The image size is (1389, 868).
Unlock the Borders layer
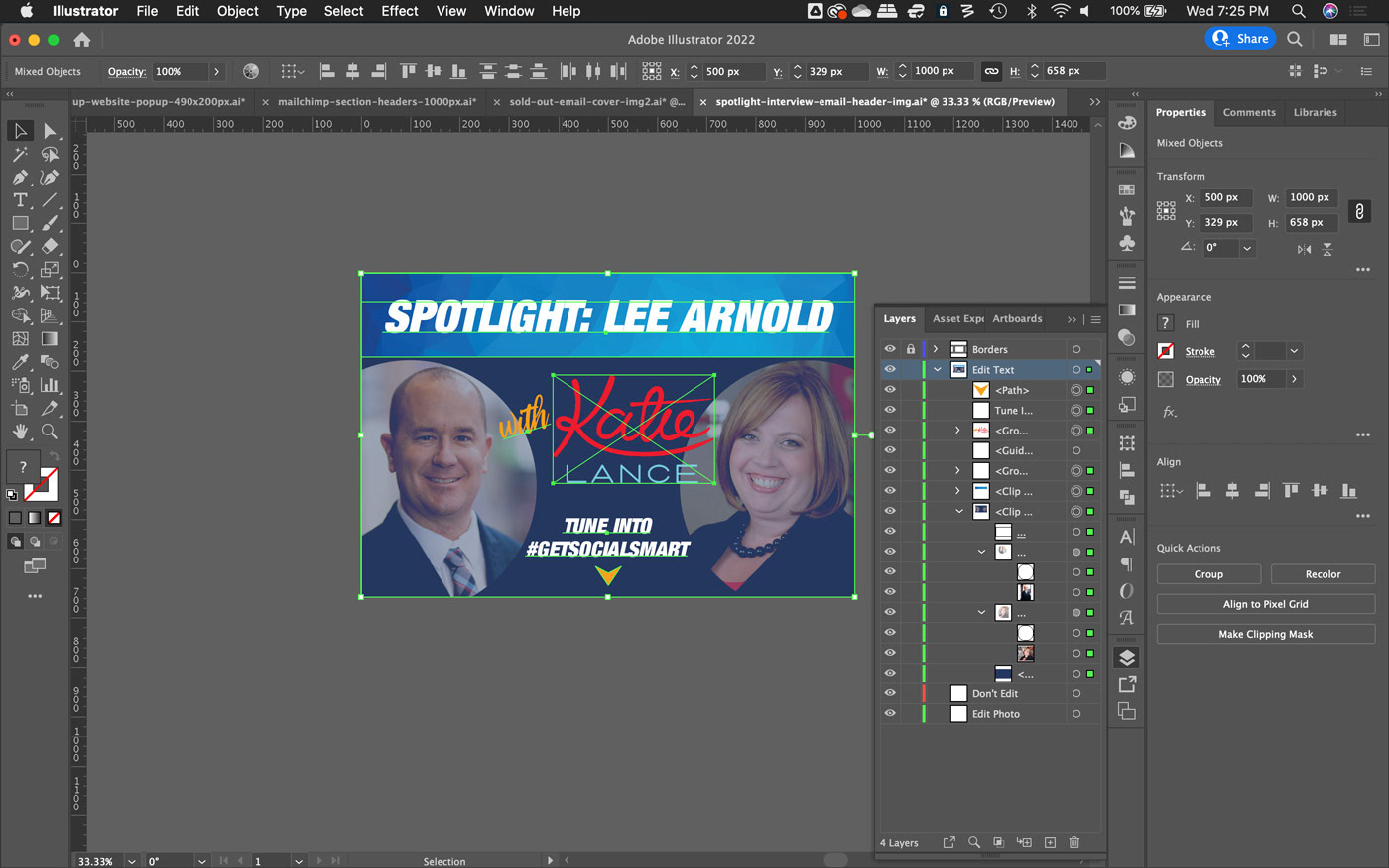(x=911, y=349)
